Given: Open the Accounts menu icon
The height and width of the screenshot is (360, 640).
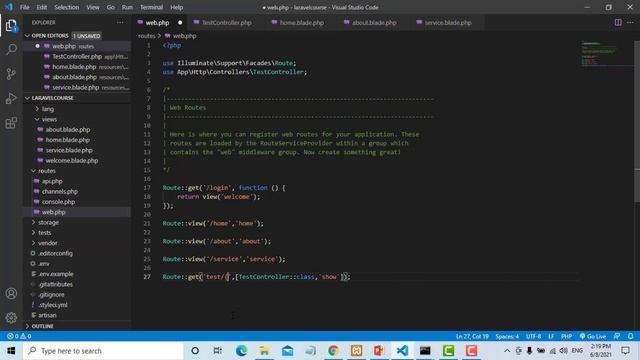Looking at the screenshot, I should [11, 293].
